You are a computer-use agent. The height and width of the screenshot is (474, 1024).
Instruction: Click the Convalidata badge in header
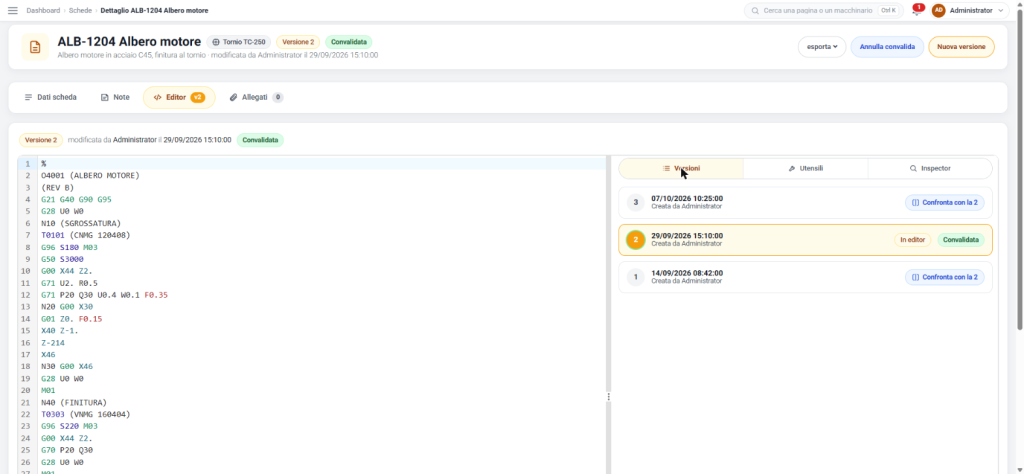[349, 42]
